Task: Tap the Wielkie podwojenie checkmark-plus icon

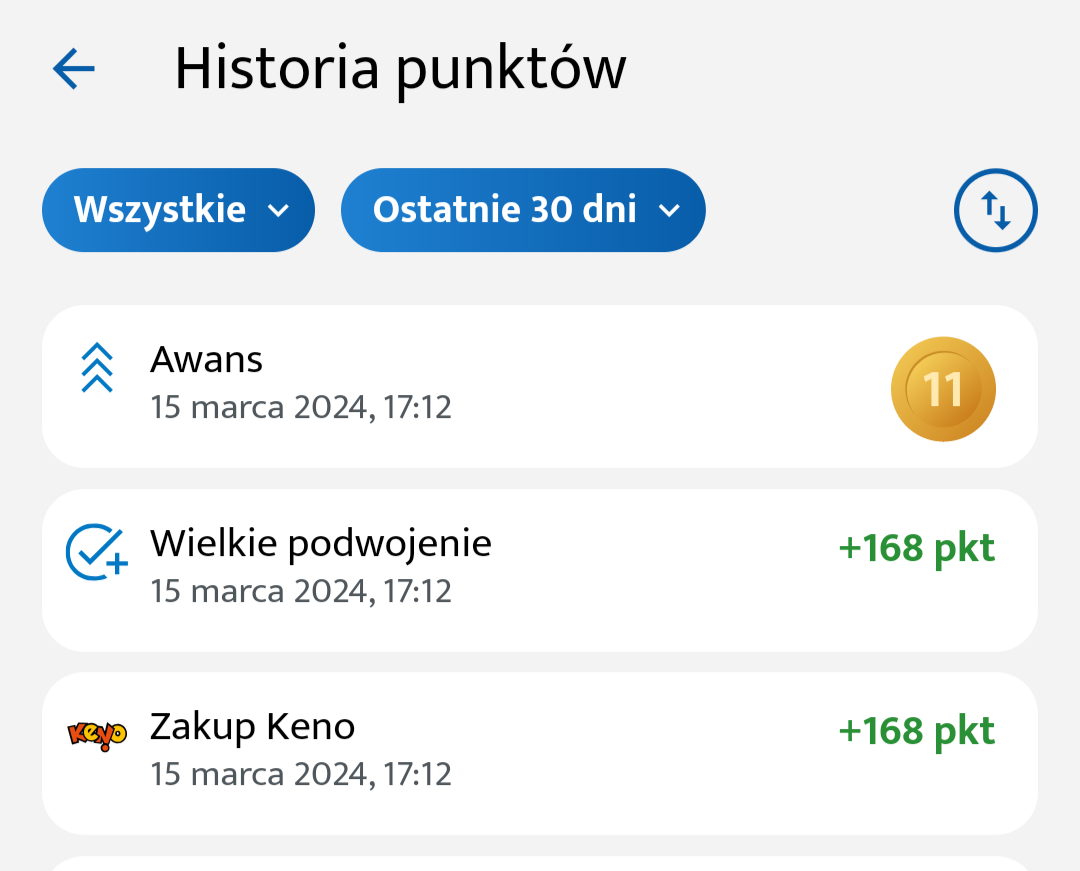Action: point(96,552)
